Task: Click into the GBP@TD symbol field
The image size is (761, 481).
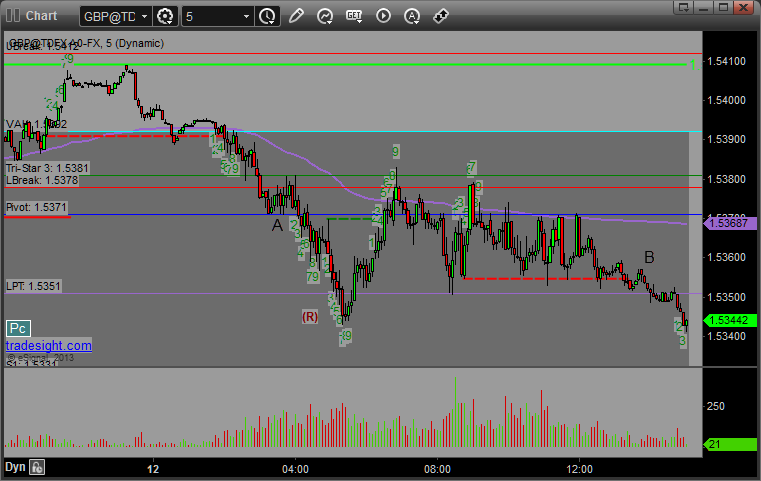Action: click(x=110, y=17)
